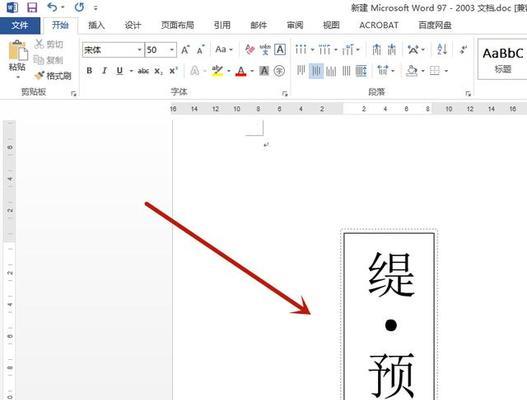Increase font size with grow font icon
This screenshot has height=400, width=527.
[185, 50]
